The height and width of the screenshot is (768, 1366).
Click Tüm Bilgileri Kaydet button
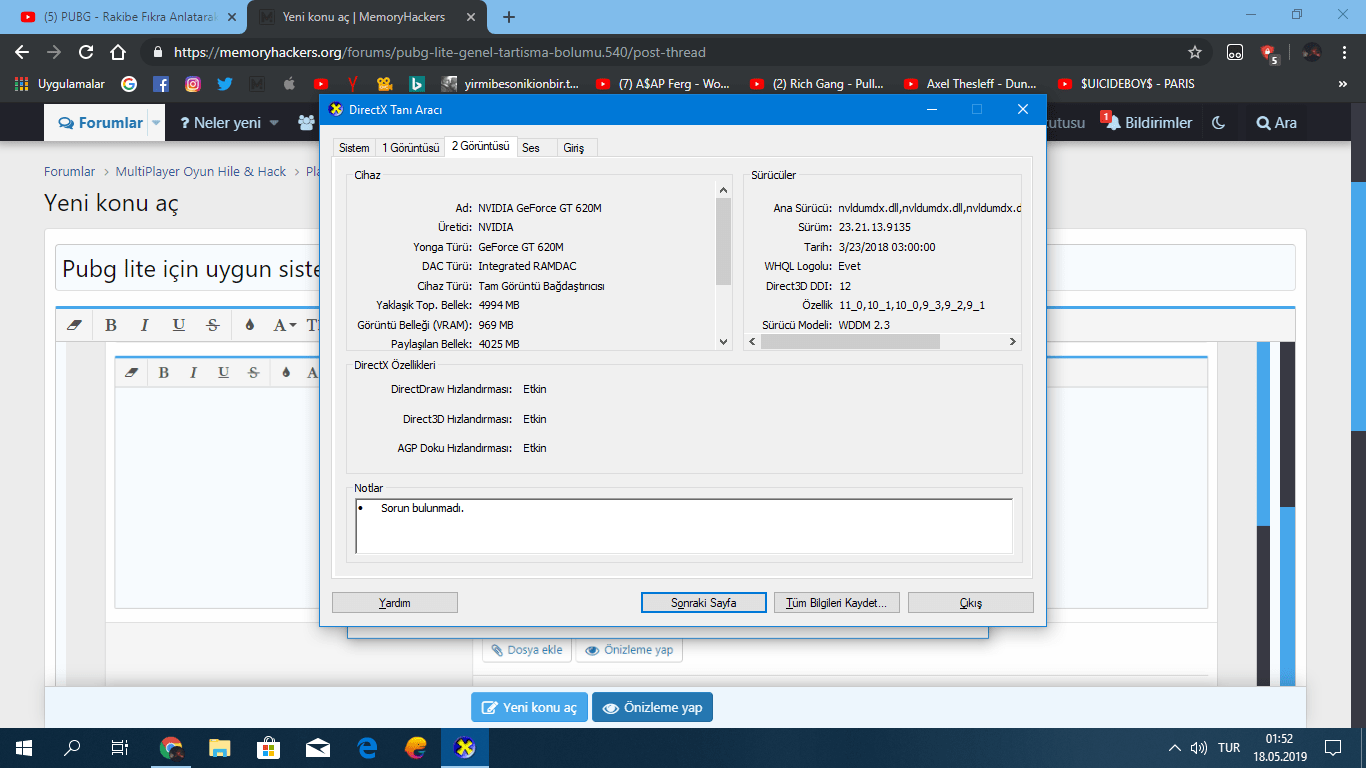[x=837, y=603]
